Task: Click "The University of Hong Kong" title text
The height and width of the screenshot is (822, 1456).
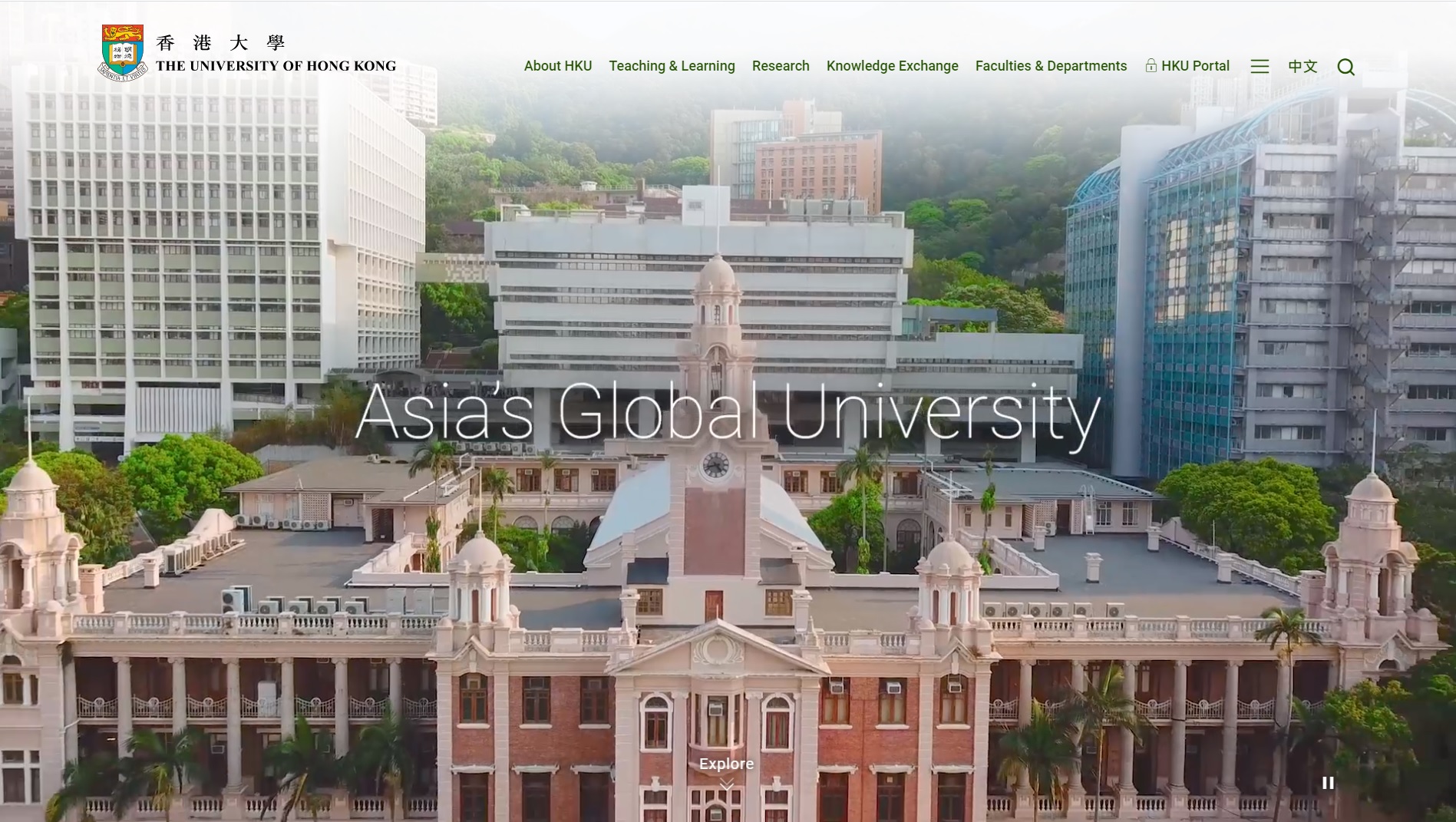Action: 276,66
